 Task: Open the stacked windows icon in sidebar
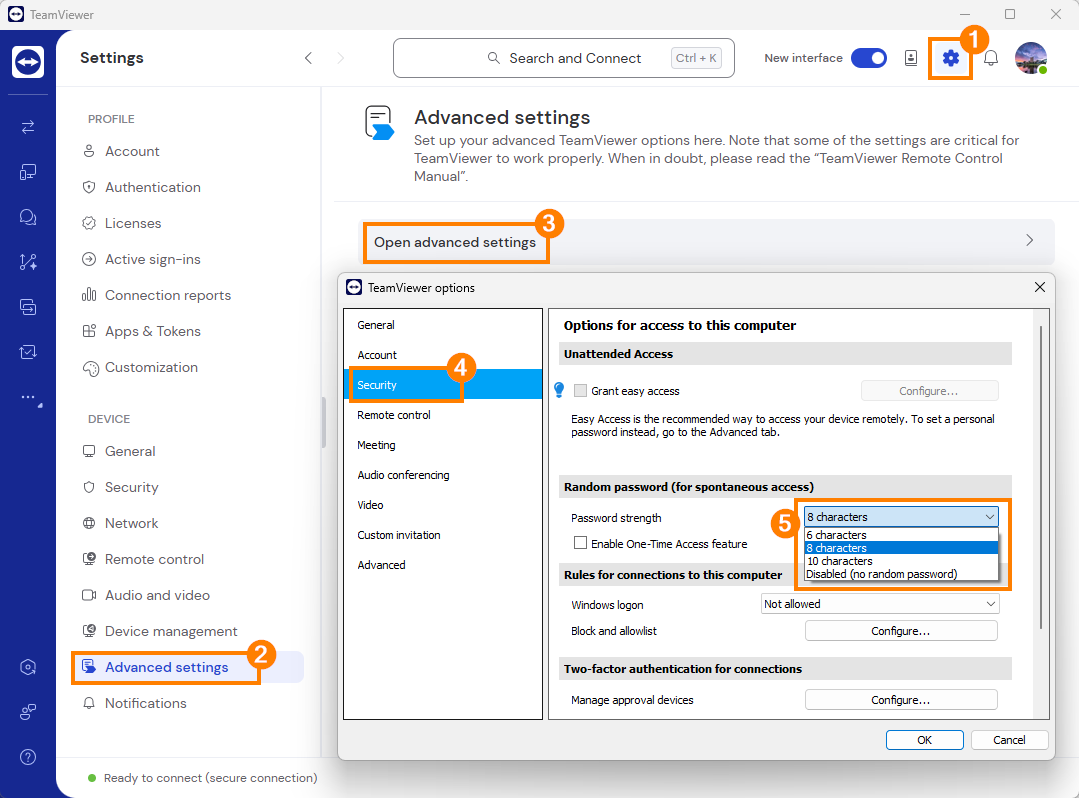pyautogui.click(x=28, y=307)
